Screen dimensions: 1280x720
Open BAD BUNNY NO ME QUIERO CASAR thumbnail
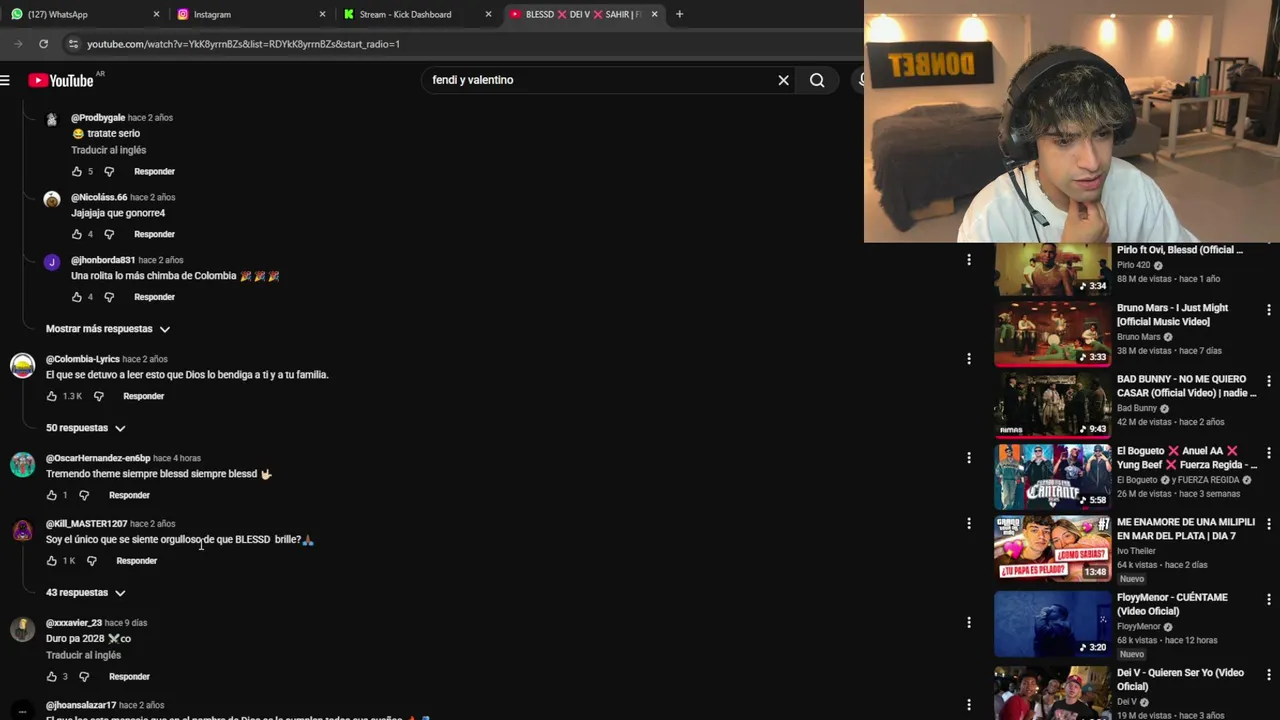[1052, 406]
